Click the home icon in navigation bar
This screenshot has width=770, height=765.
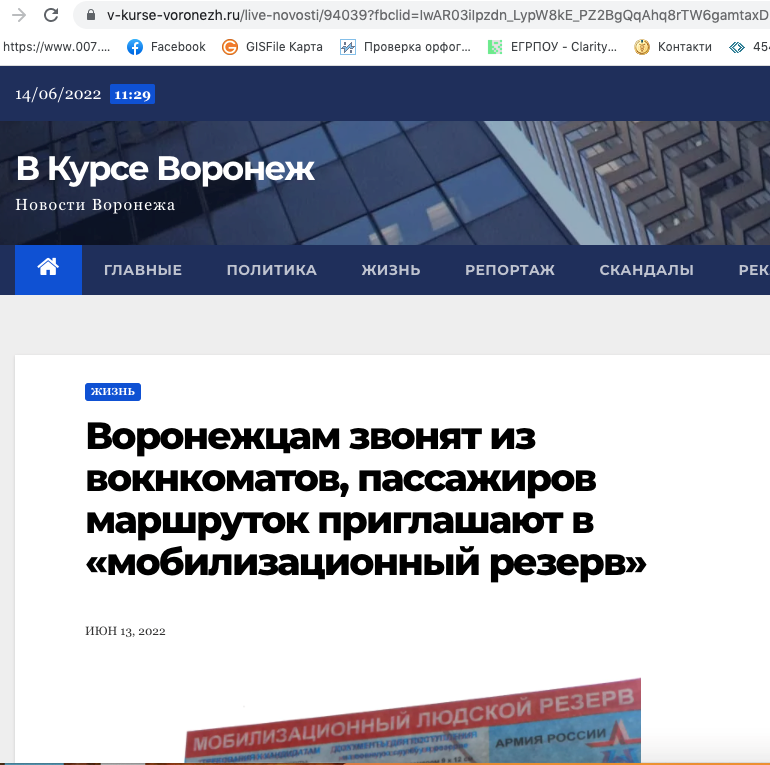coord(48,269)
